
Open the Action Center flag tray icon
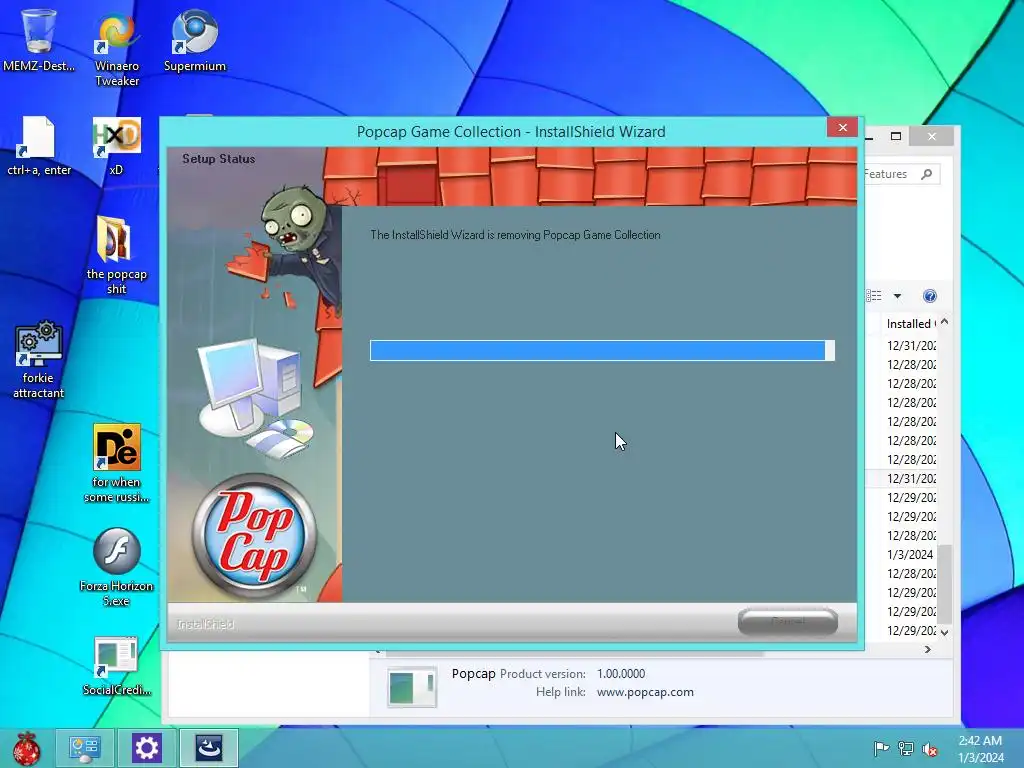tap(881, 748)
